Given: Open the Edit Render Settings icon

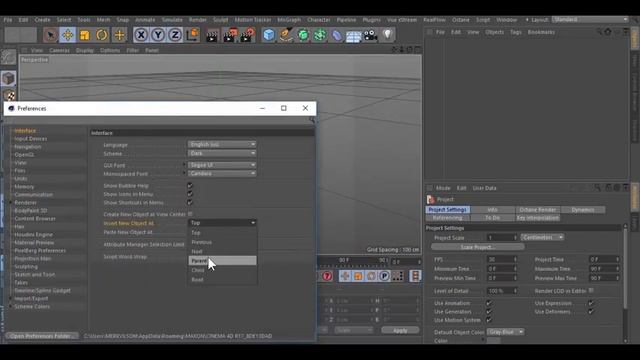Looking at the screenshot, I should [247, 35].
